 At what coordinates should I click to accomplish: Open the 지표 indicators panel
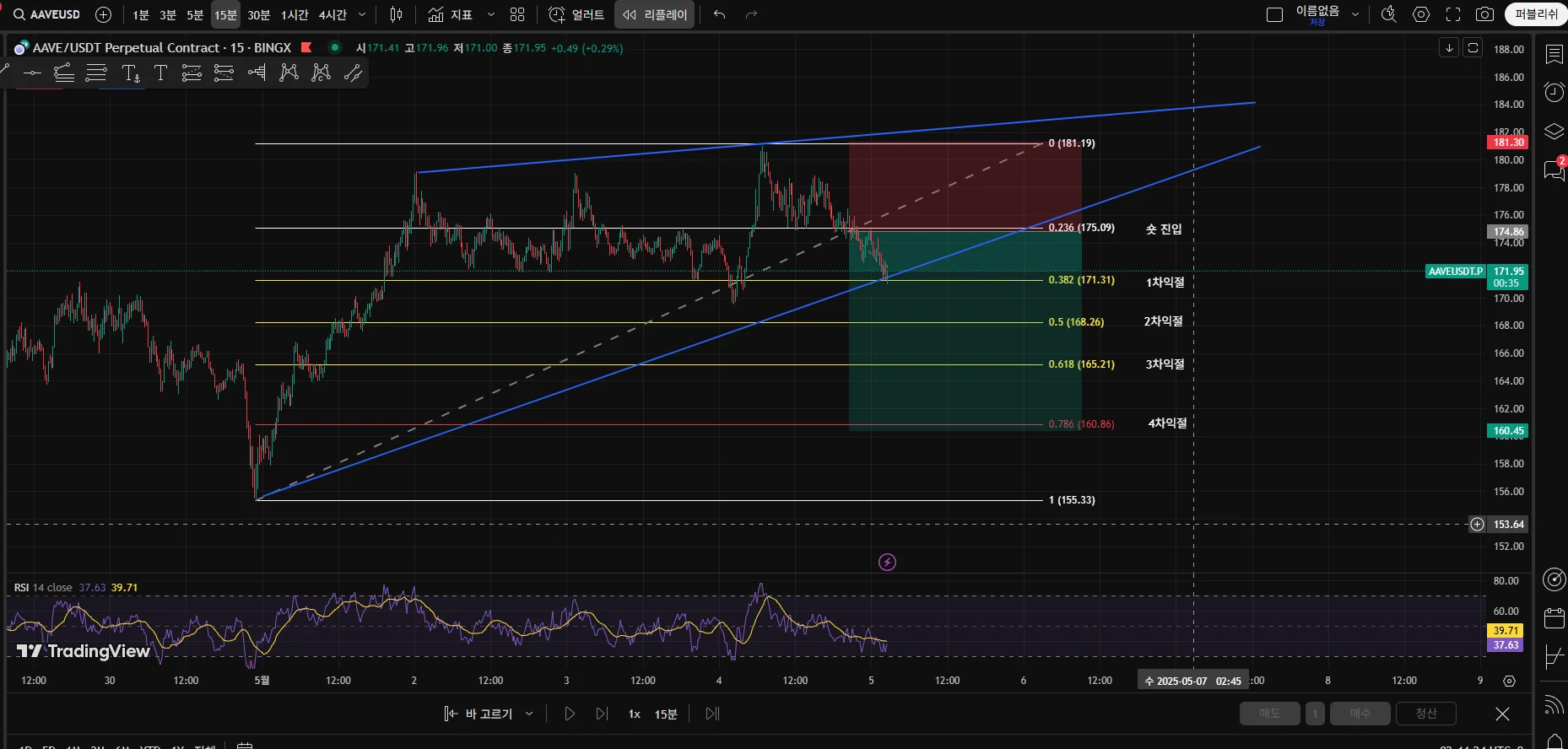450,14
